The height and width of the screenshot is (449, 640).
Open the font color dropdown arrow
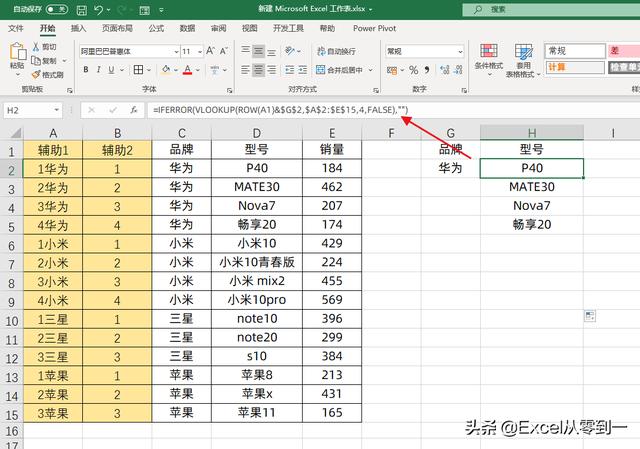tap(198, 70)
